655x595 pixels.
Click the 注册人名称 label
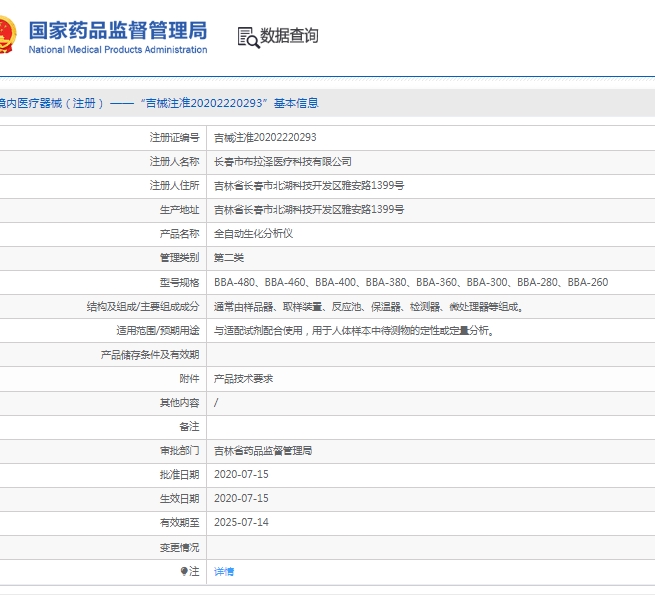(x=175, y=162)
